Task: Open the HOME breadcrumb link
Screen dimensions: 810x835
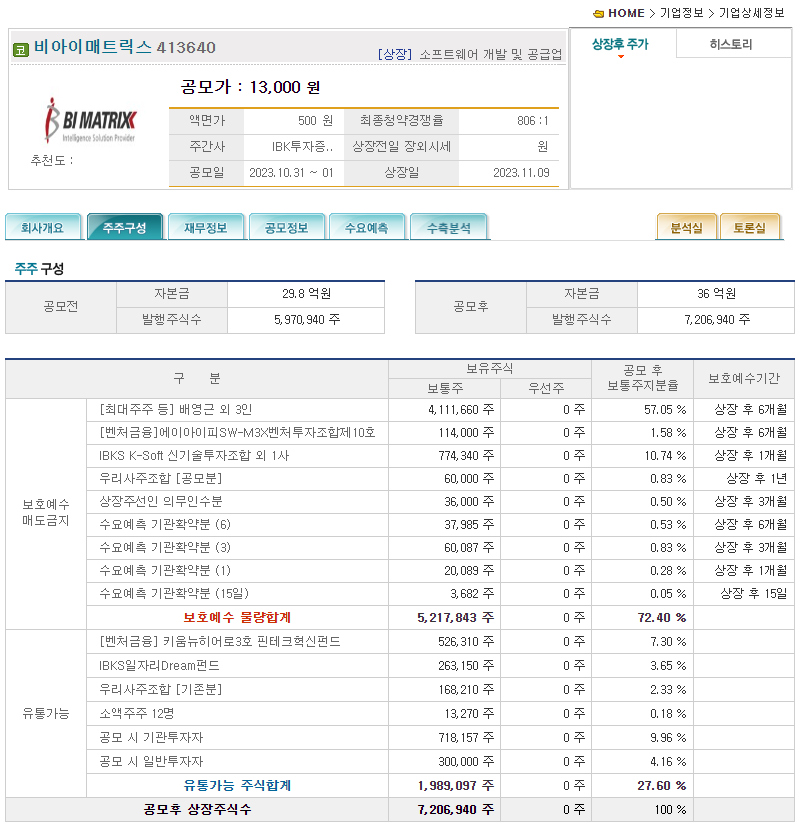Action: click(626, 13)
